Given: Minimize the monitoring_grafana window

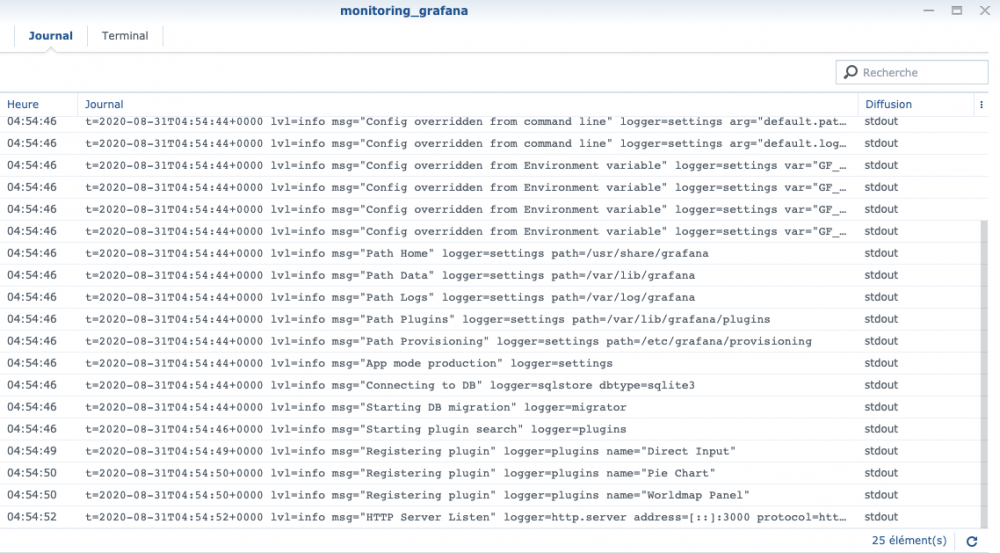Looking at the screenshot, I should [929, 11].
